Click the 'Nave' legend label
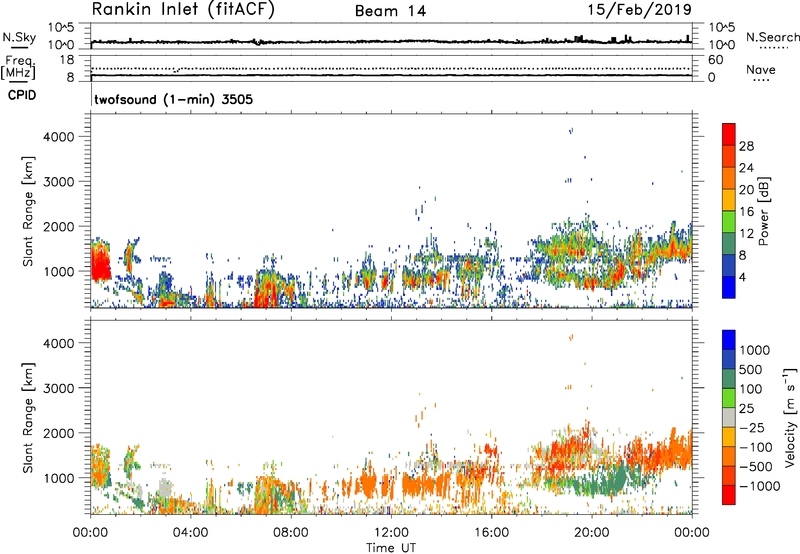 click(x=761, y=69)
